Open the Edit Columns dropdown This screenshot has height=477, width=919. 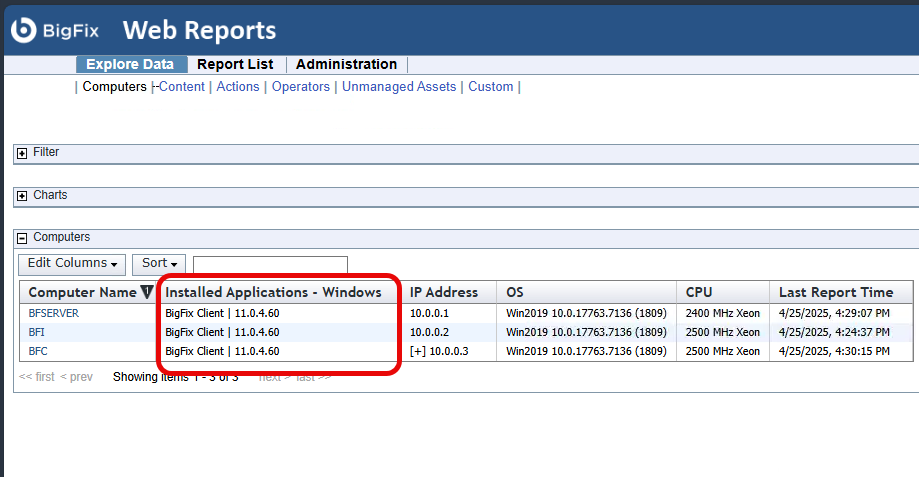pos(72,264)
